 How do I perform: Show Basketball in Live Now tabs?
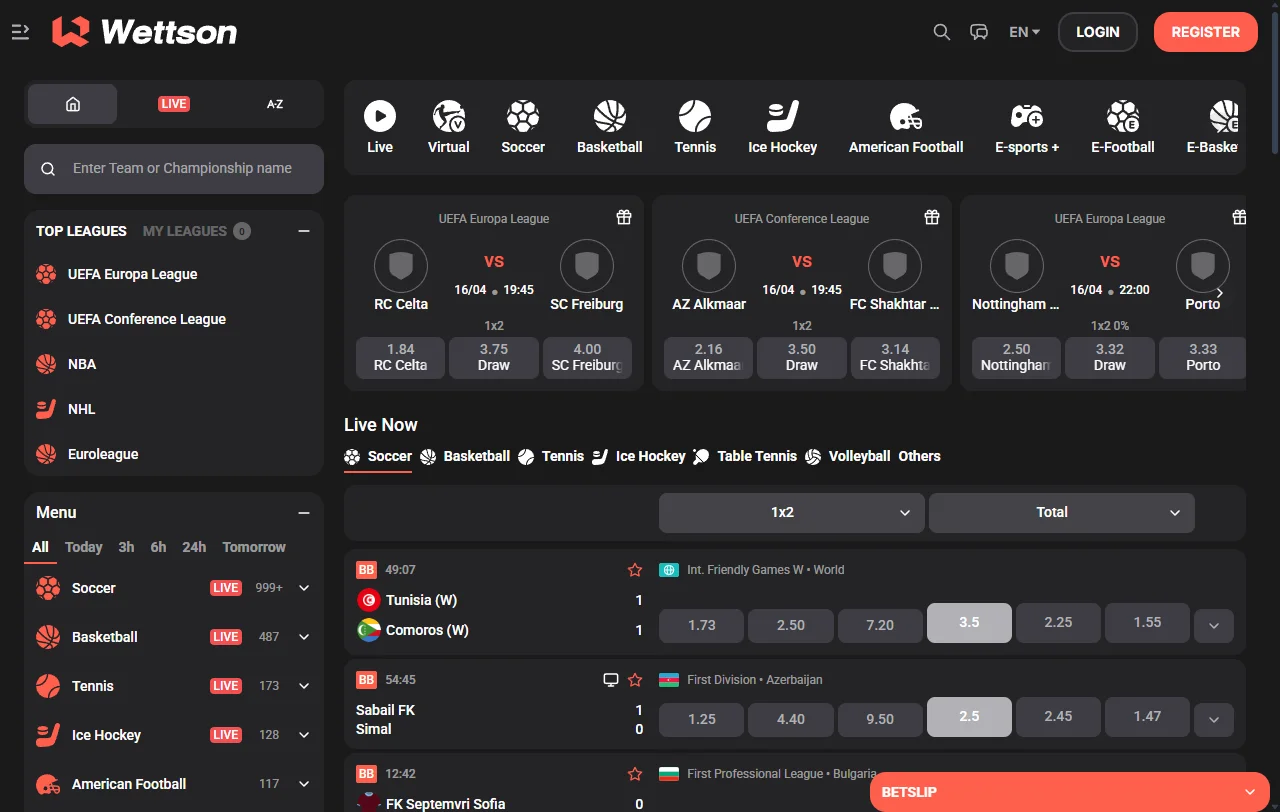465,456
